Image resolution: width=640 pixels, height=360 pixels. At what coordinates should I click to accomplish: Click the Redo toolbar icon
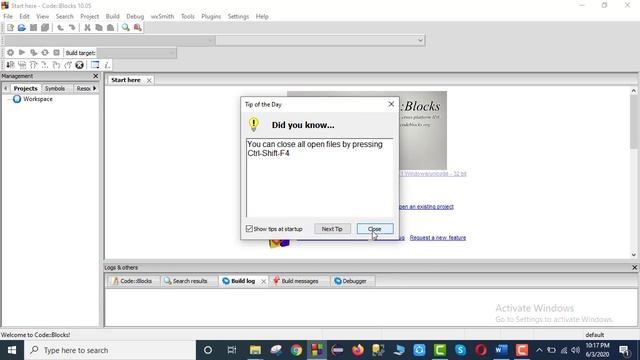(x=72, y=28)
